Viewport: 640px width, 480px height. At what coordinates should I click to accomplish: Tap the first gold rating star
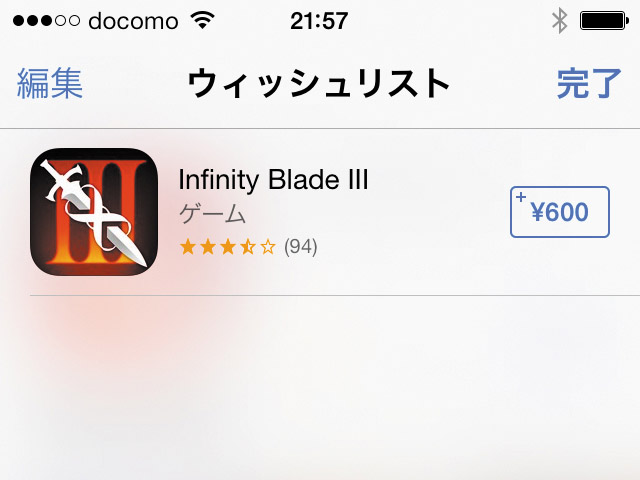coord(188,247)
